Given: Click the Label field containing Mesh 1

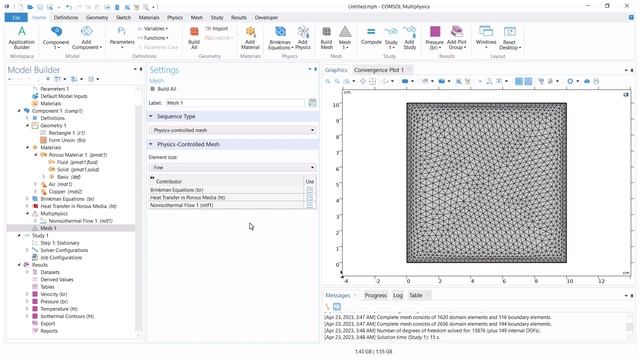Looking at the screenshot, I should (x=235, y=103).
